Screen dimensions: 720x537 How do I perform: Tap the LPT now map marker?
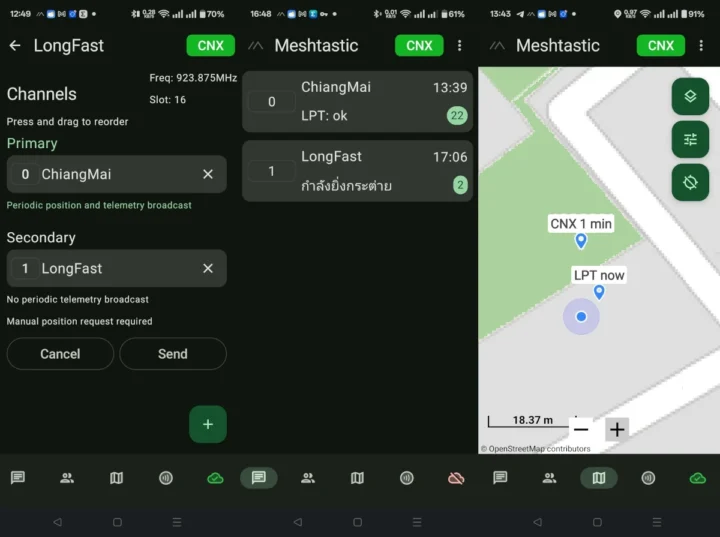click(599, 292)
